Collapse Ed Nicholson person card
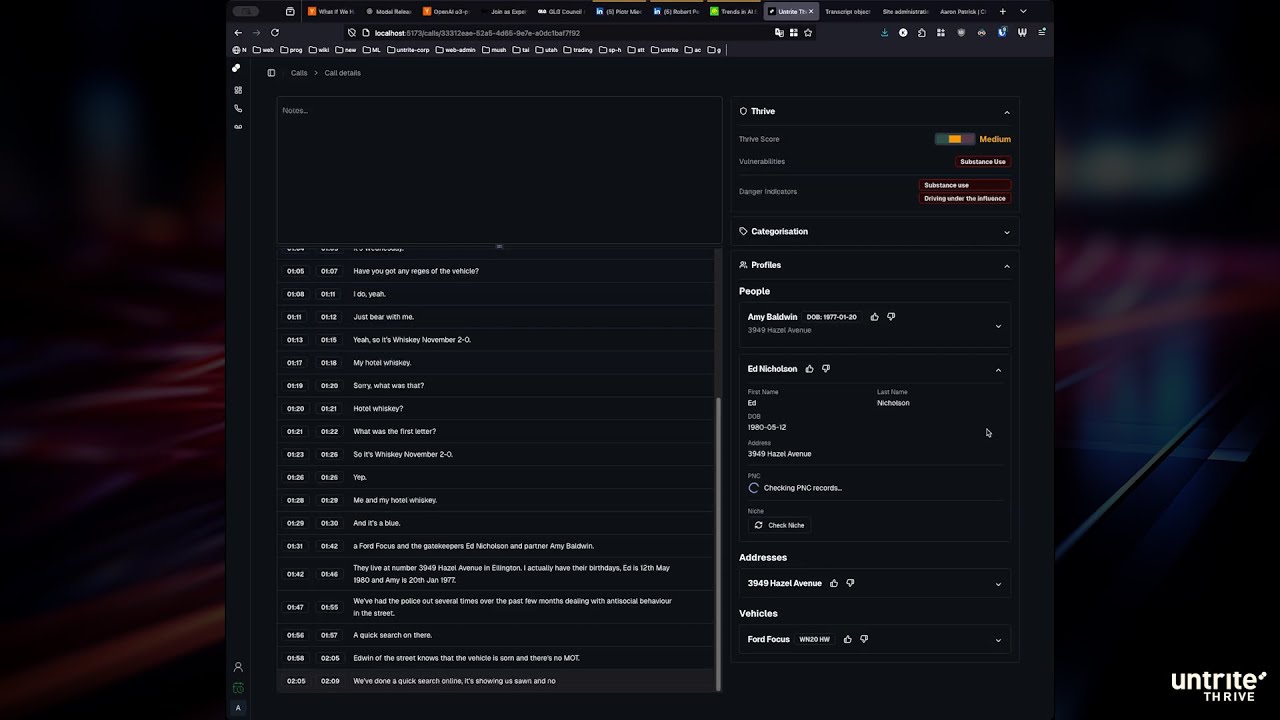 tap(998, 370)
